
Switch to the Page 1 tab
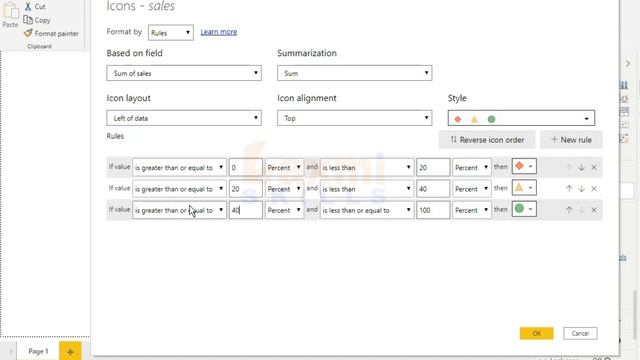point(38,351)
